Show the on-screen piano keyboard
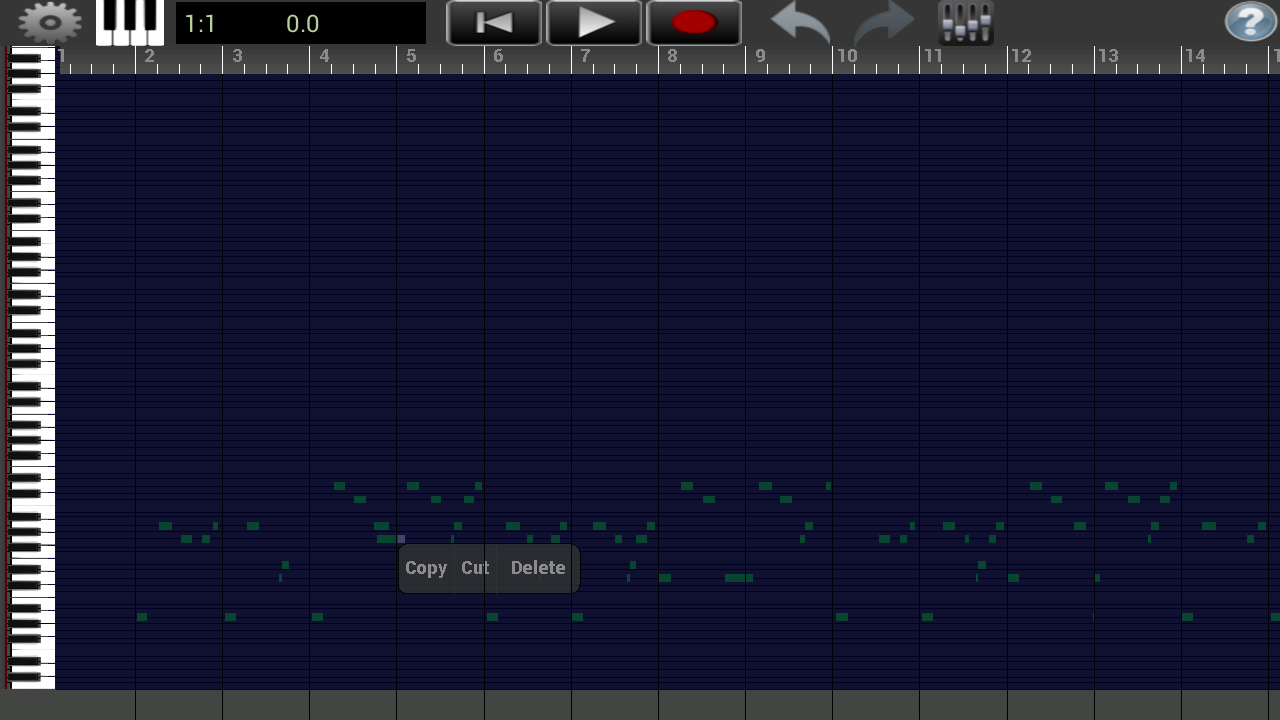Image resolution: width=1280 pixels, height=720 pixels. point(128,20)
